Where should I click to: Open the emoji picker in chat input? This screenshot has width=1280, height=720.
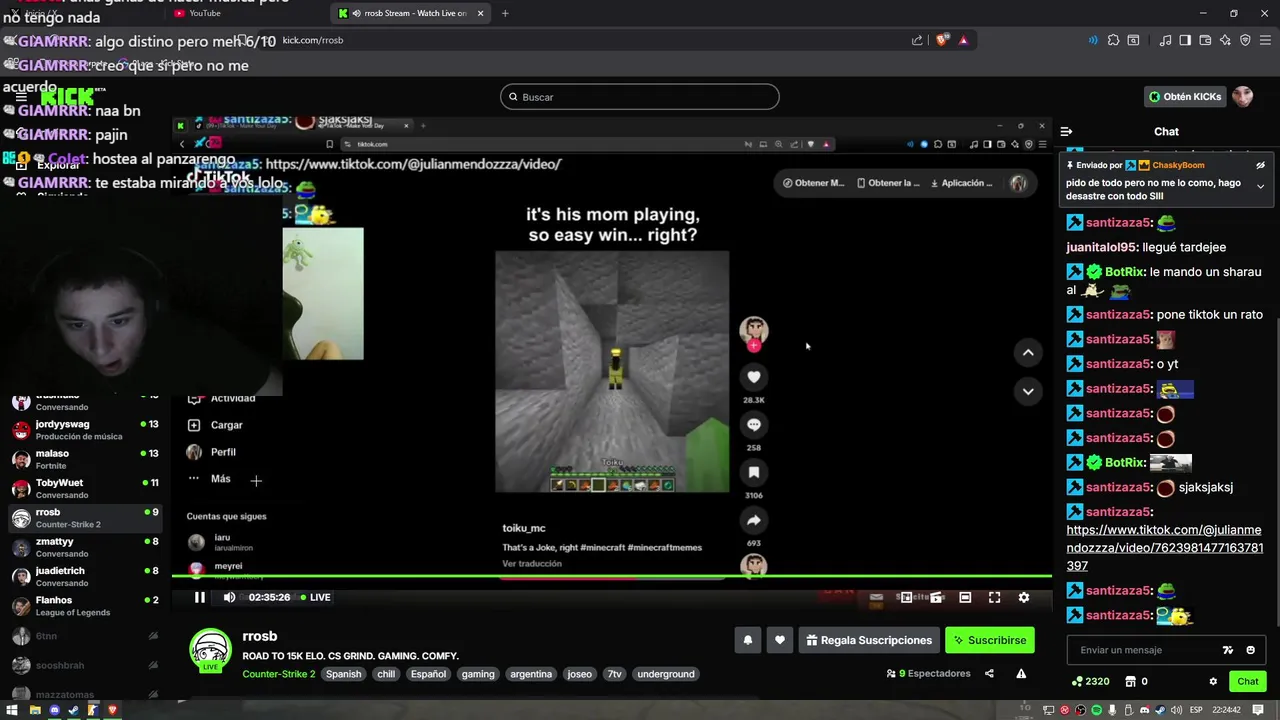(1250, 650)
